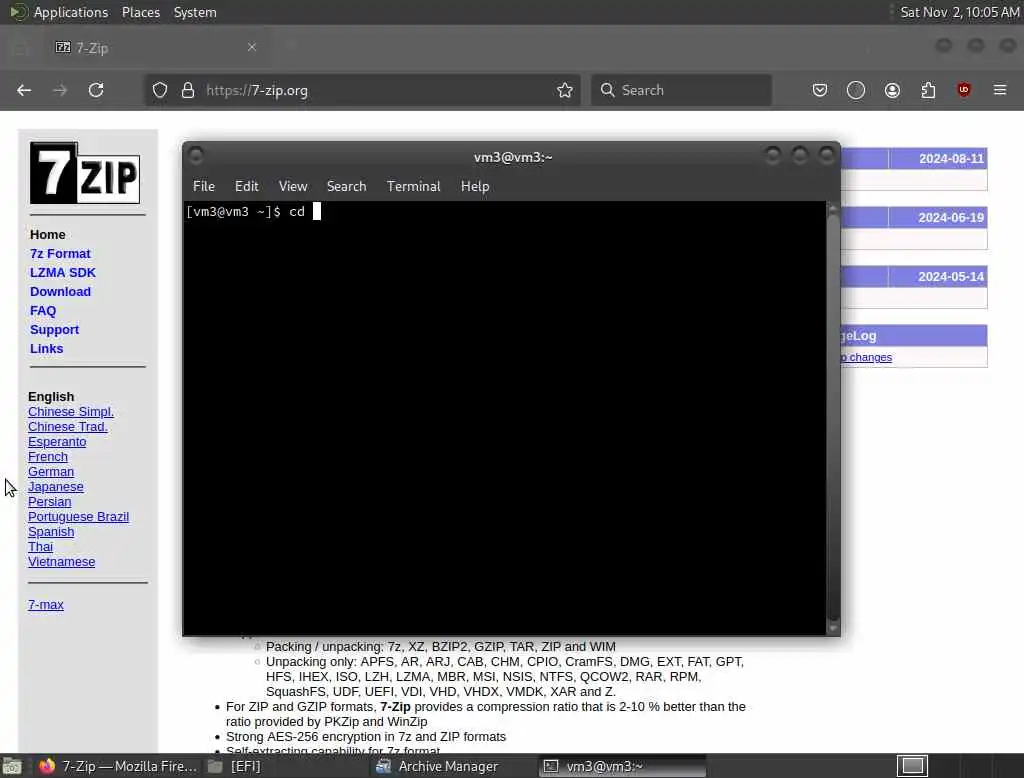Switch language to Chinese Trad.
Screen dimensions: 1024x778
tap(68, 427)
